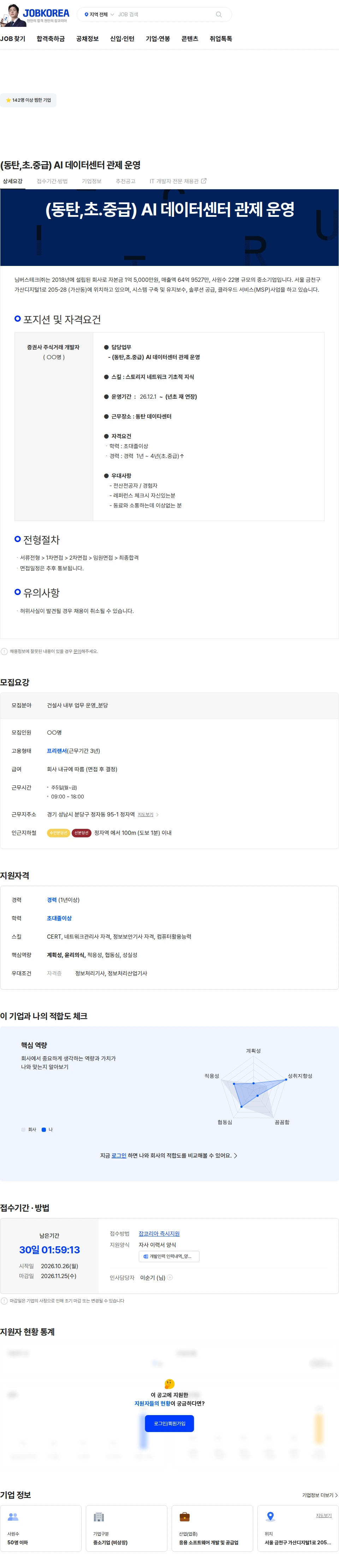Screen dimensions: 339x1568
Task: Click the search magnifier icon
Action: pyautogui.click(x=219, y=14)
